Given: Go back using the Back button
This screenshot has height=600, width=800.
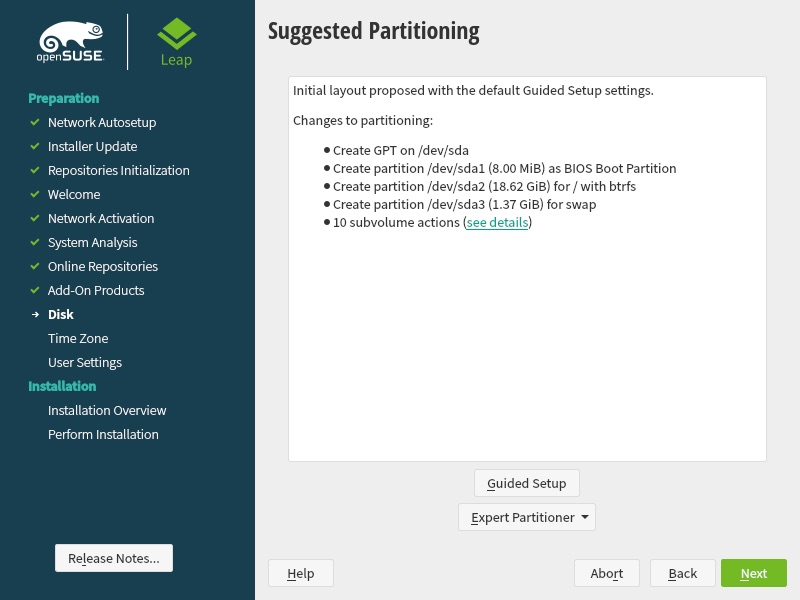Looking at the screenshot, I should tap(683, 573).
